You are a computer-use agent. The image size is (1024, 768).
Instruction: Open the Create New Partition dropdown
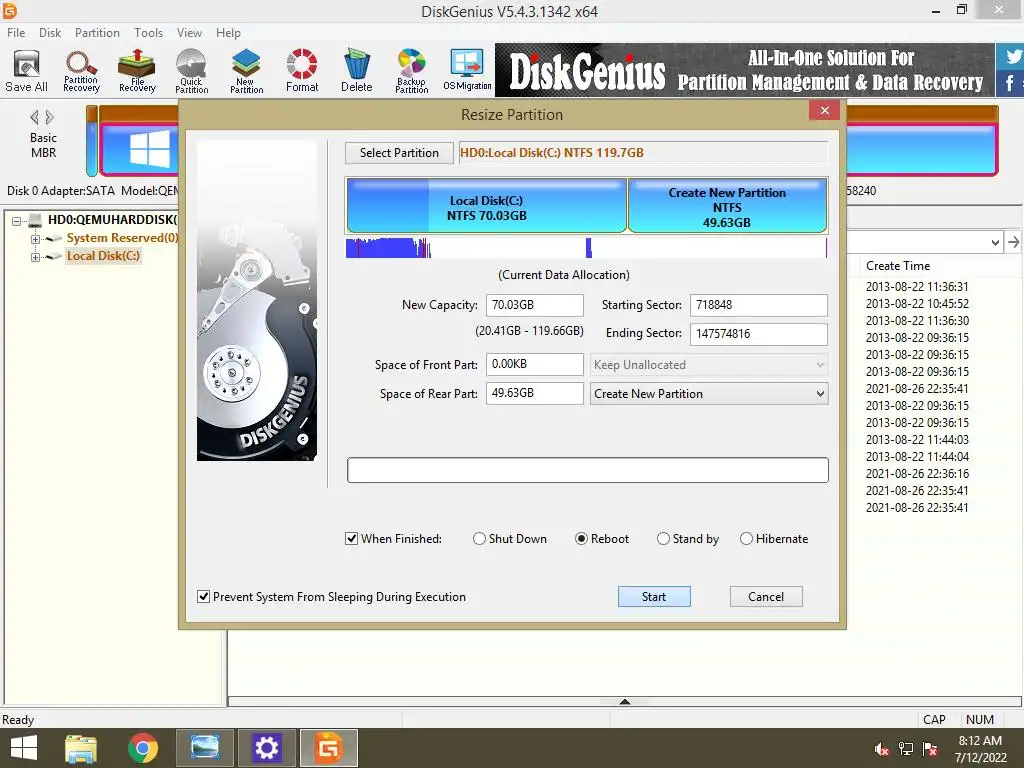[x=709, y=394]
